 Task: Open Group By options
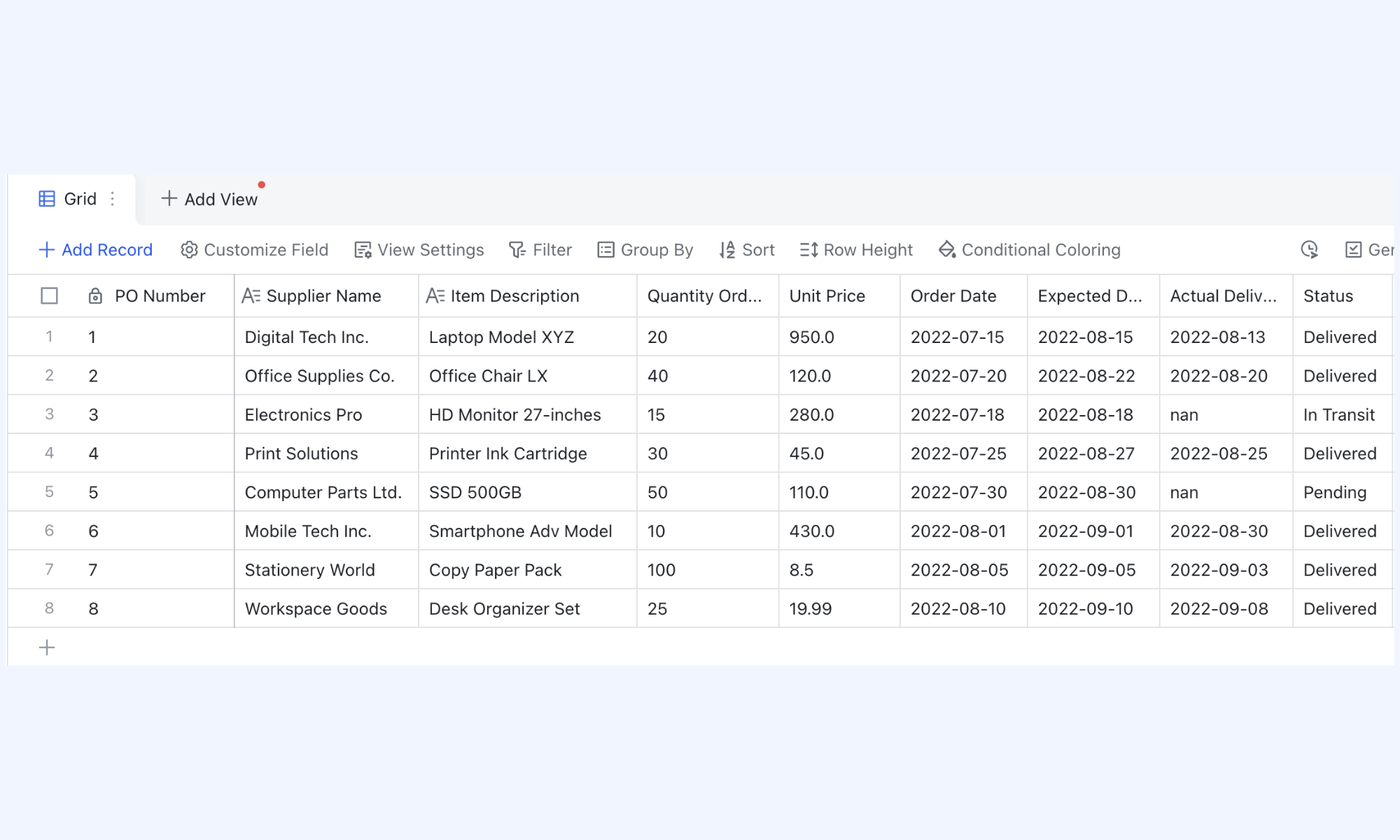(x=645, y=250)
